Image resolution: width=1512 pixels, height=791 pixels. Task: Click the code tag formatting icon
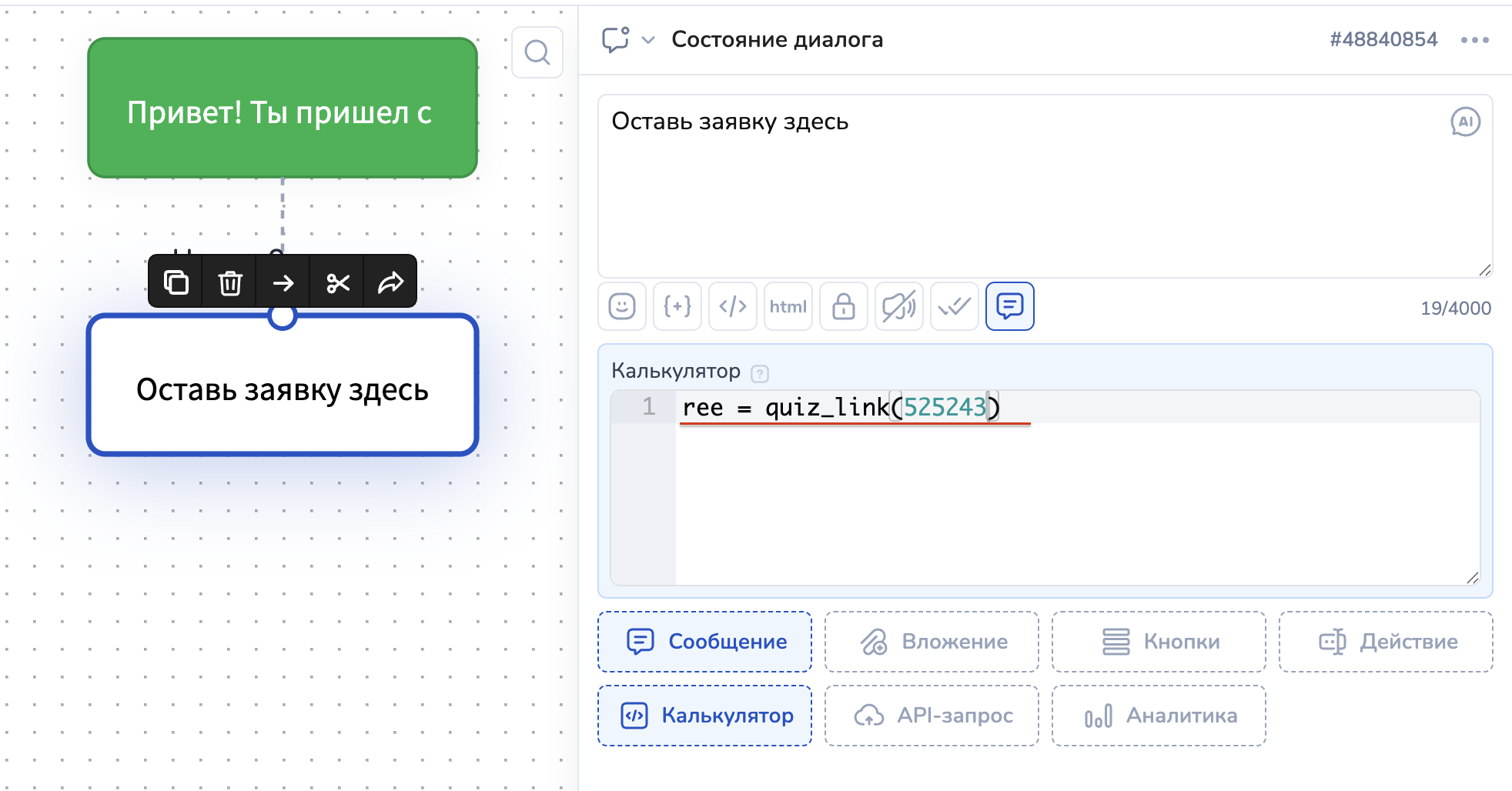tap(733, 306)
